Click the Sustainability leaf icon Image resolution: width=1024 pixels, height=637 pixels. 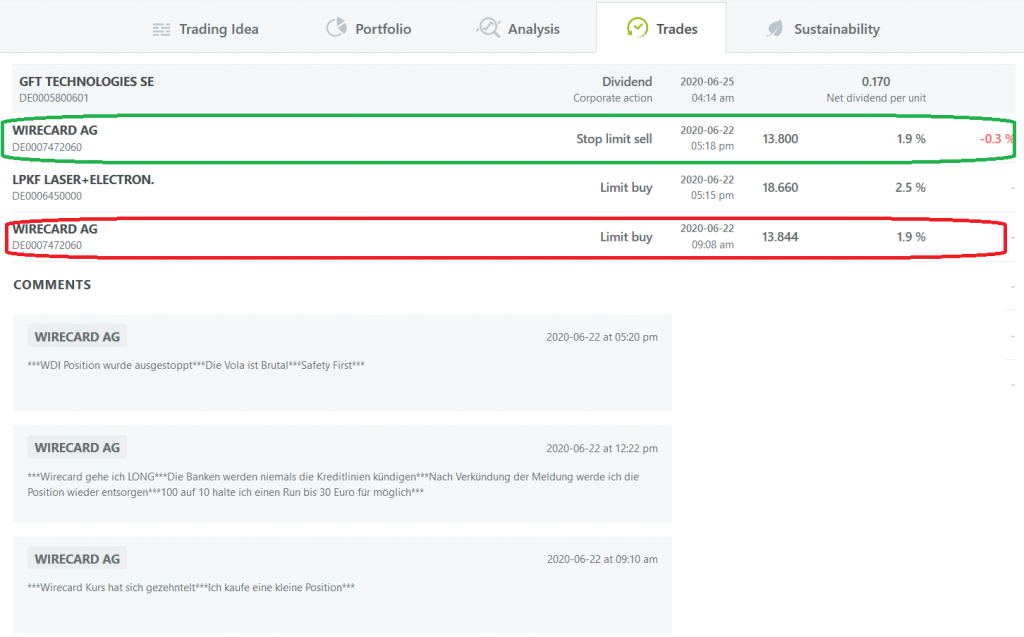click(774, 29)
